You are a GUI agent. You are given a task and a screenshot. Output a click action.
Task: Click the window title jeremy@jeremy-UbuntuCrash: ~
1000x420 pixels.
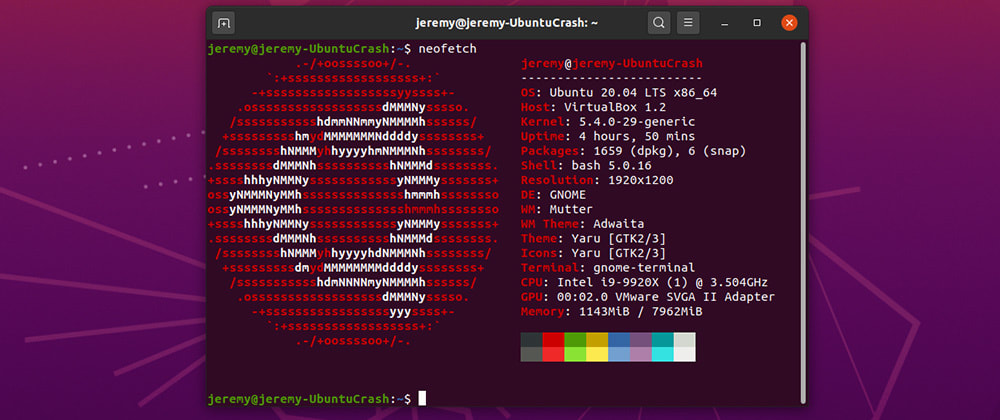(507, 24)
